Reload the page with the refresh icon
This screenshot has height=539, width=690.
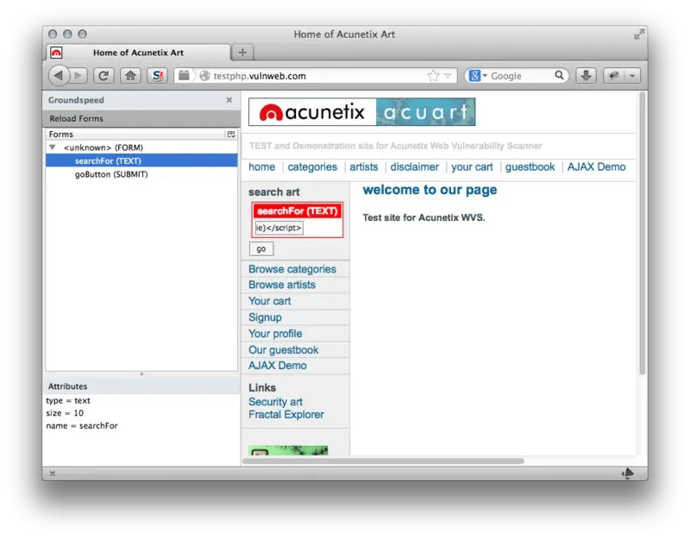(x=104, y=76)
